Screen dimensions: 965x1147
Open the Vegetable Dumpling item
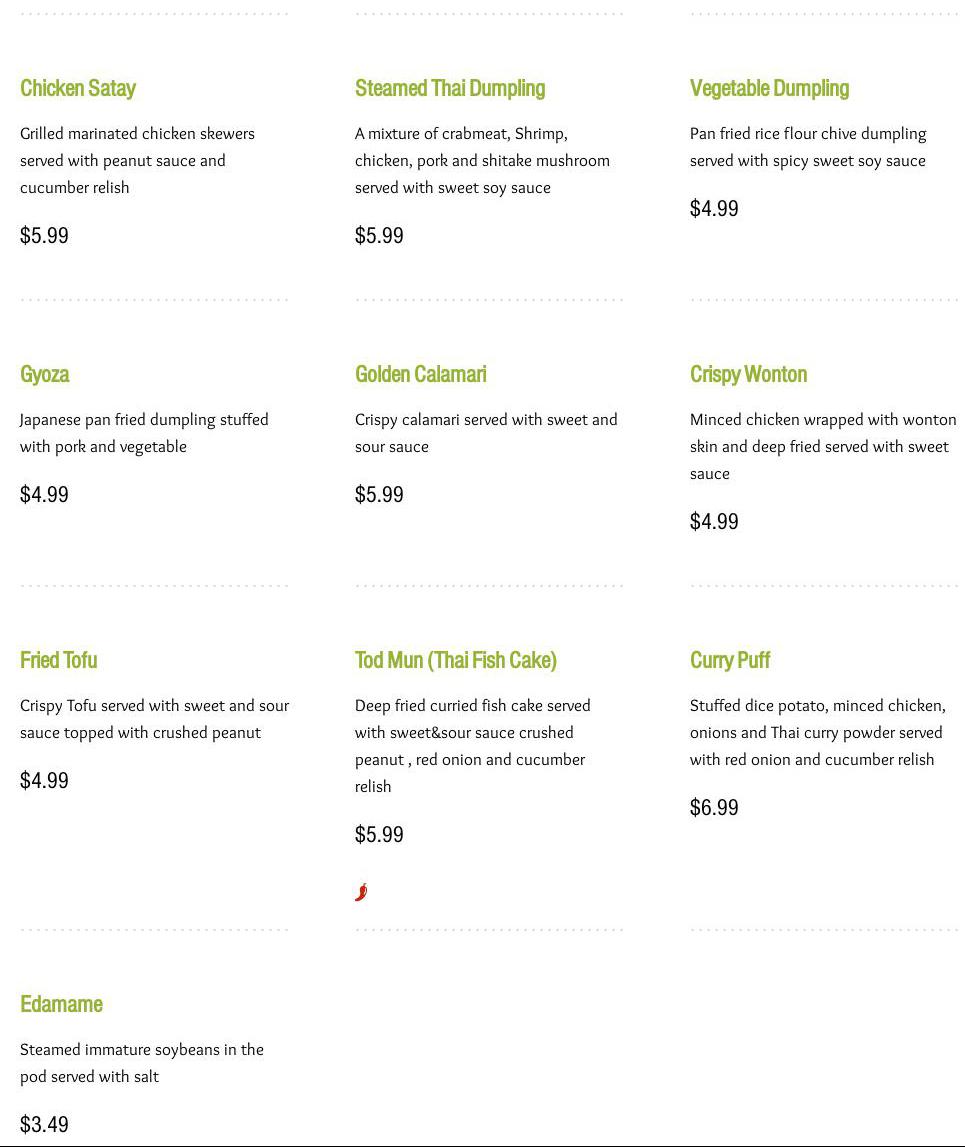tap(769, 88)
